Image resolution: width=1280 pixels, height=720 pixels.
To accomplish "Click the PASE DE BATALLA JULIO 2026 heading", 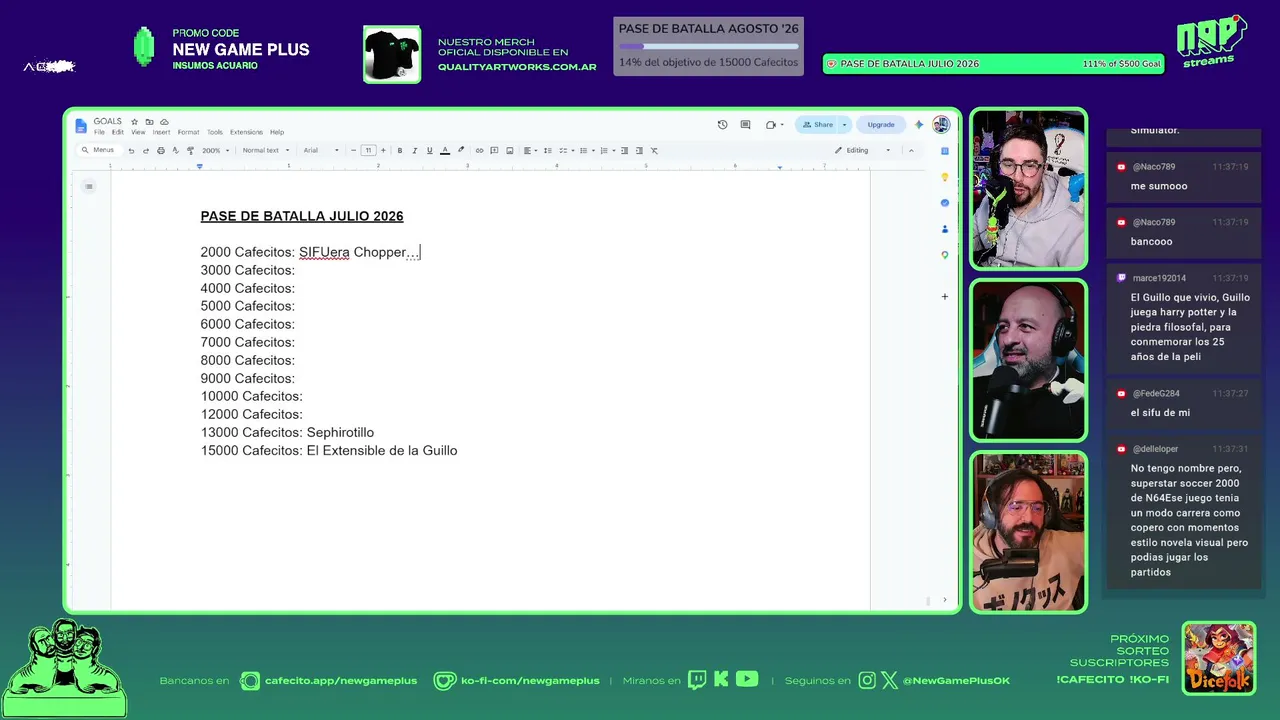I will [x=302, y=216].
